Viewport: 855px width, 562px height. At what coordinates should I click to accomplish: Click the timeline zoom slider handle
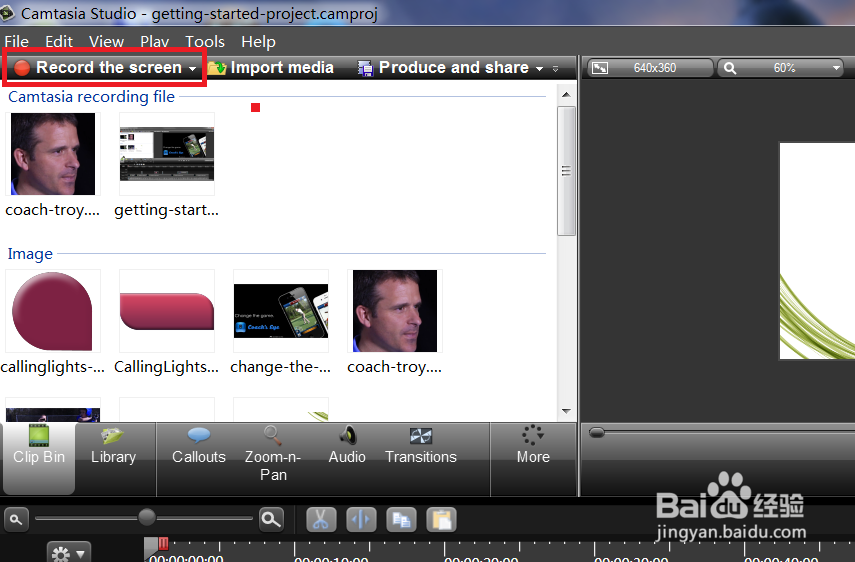pos(147,517)
